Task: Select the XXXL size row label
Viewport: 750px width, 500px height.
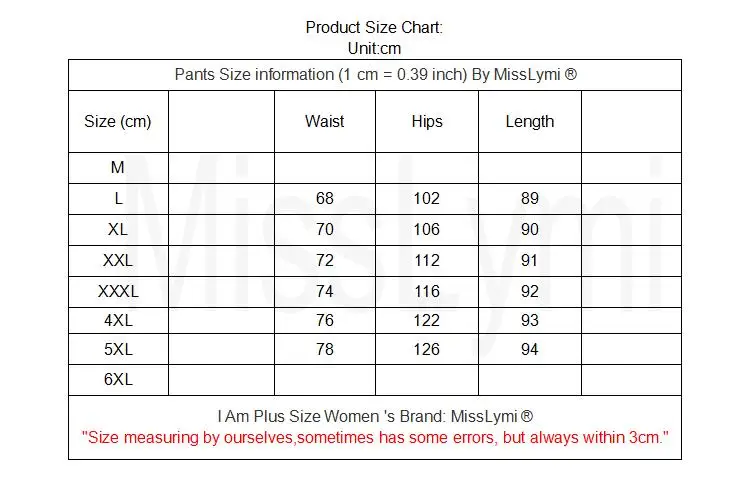Action: 118,291
